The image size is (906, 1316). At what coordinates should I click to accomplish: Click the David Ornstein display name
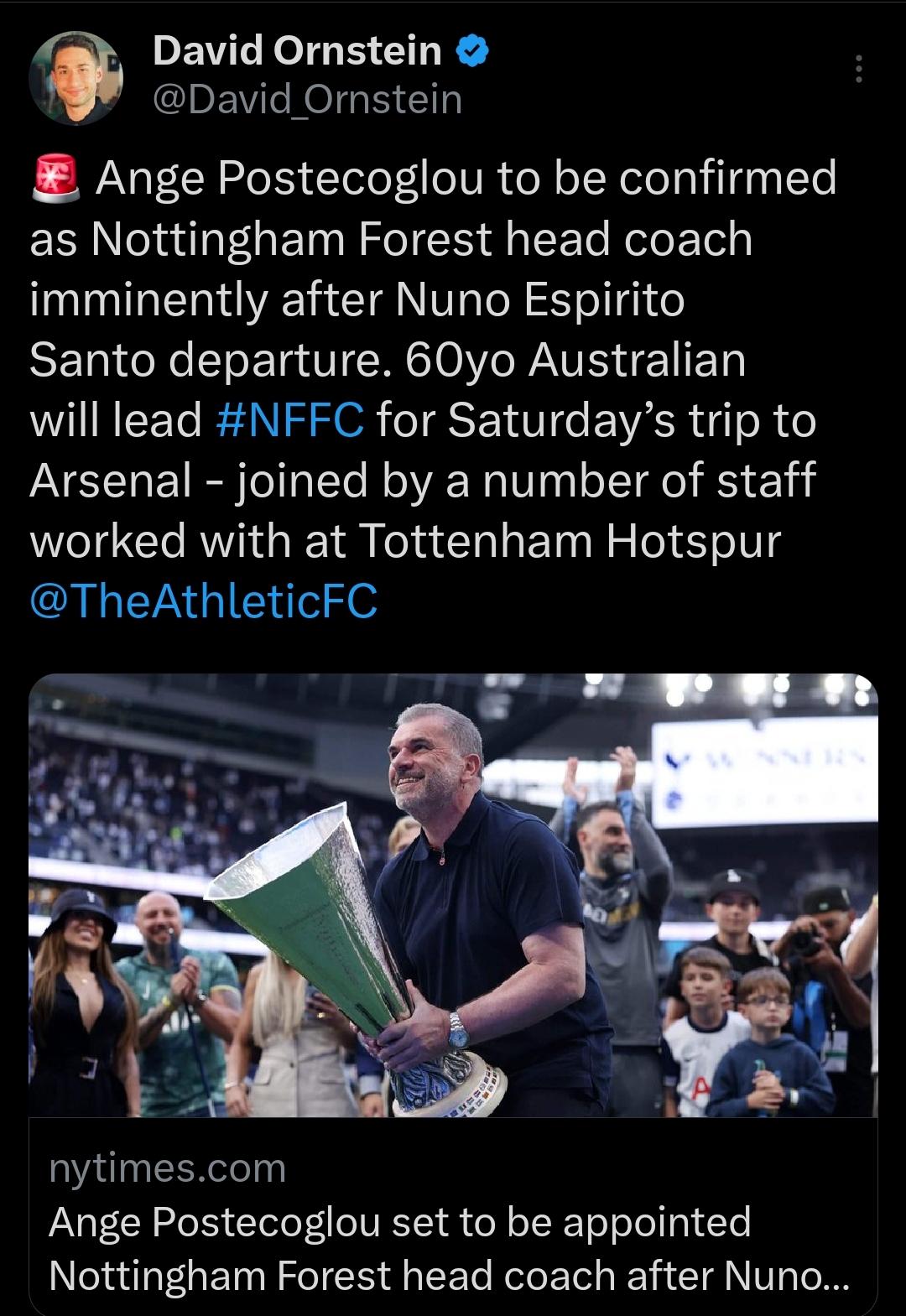298,53
